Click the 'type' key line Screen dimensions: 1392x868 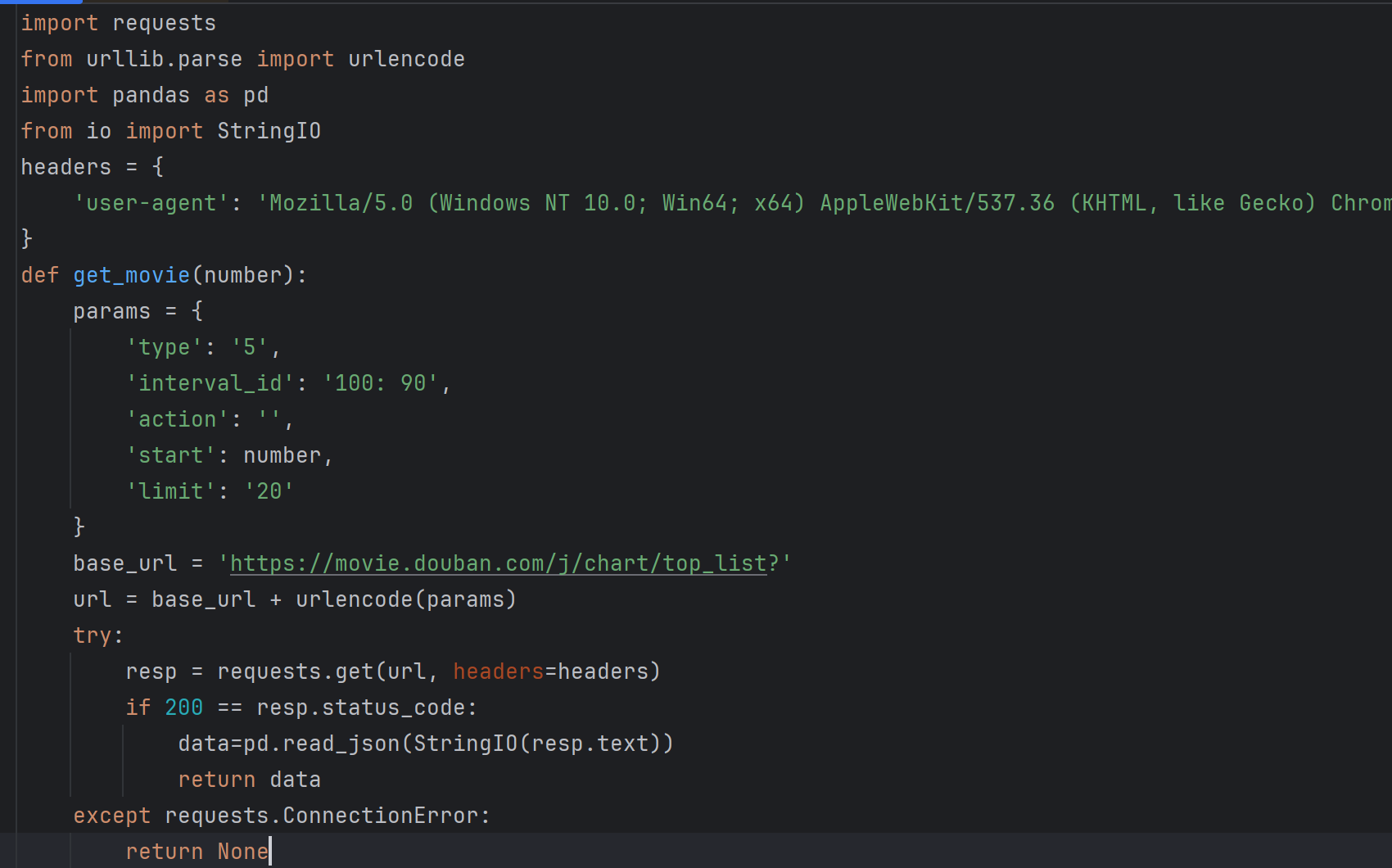point(204,347)
